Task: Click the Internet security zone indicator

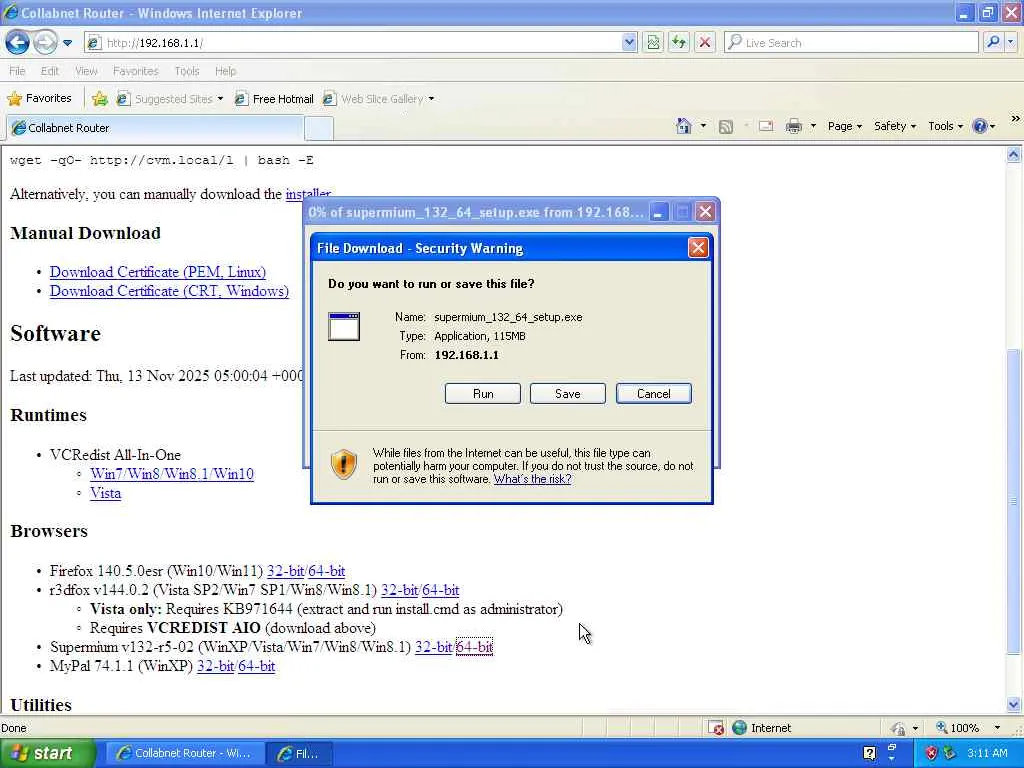Action: click(761, 728)
